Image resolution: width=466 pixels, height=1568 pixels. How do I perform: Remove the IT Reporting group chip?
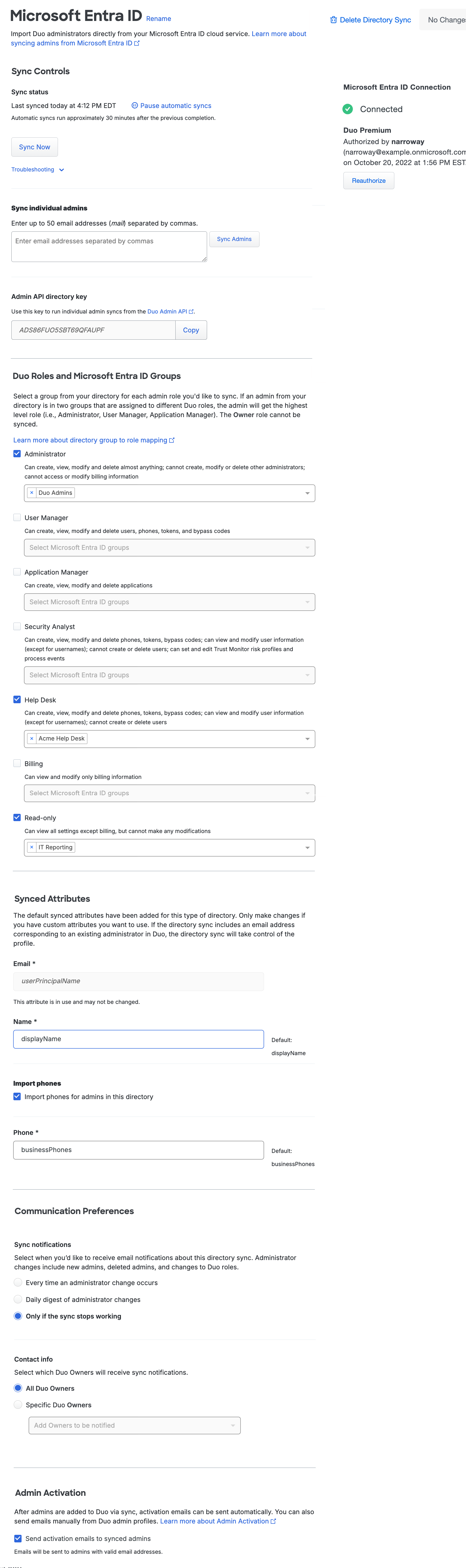pos(32,847)
